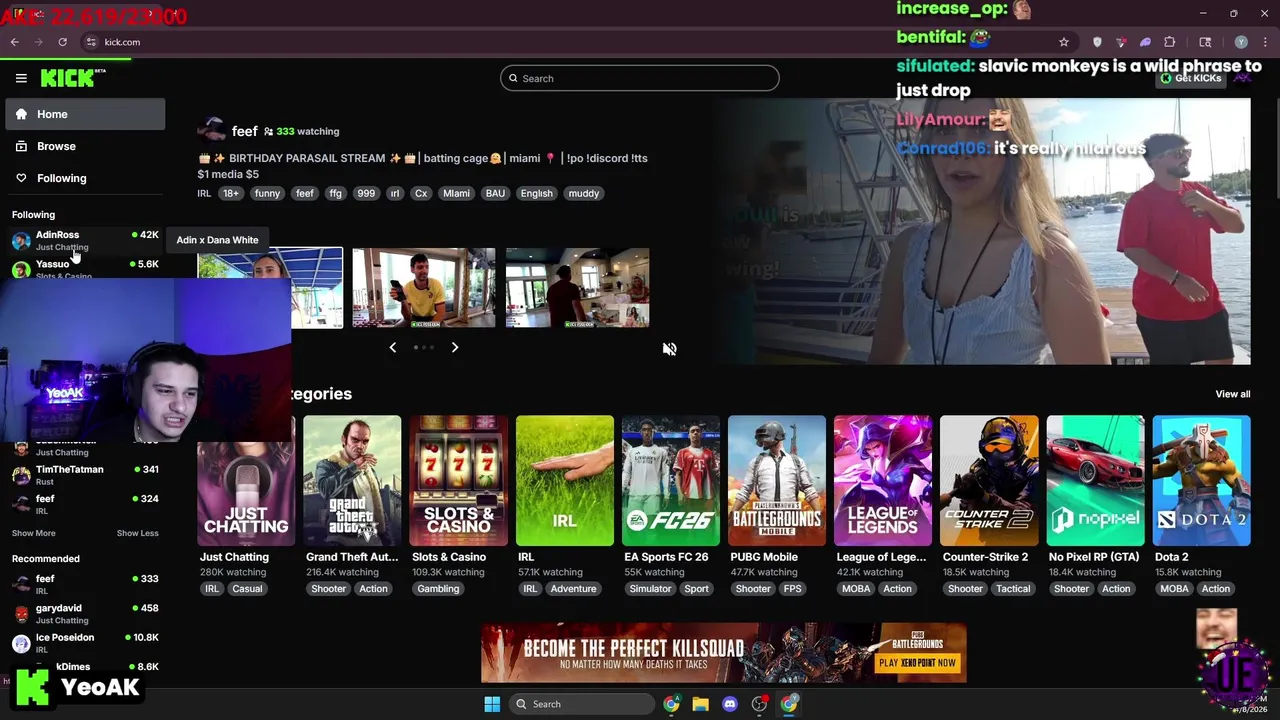The width and height of the screenshot is (1280, 720).
Task: Select the Simulator tag under EA Sports FC 26
Action: pos(650,588)
